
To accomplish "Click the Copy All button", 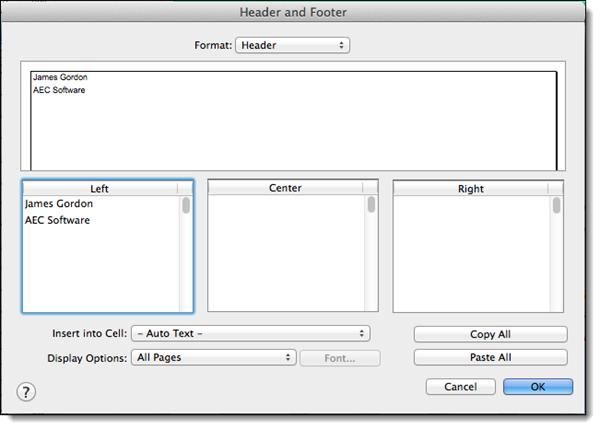I will [490, 334].
